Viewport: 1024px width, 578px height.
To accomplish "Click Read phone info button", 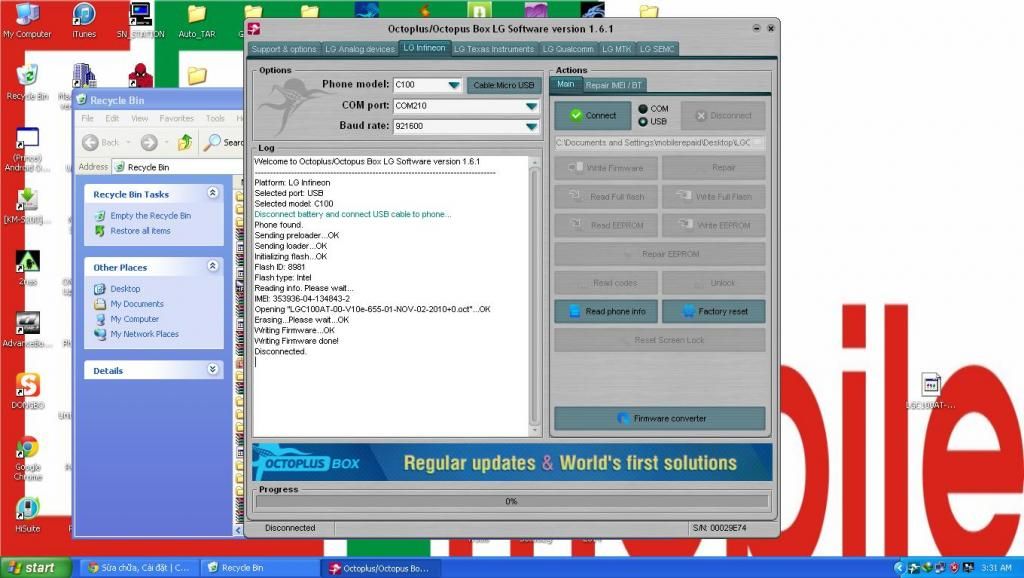I will (x=607, y=312).
